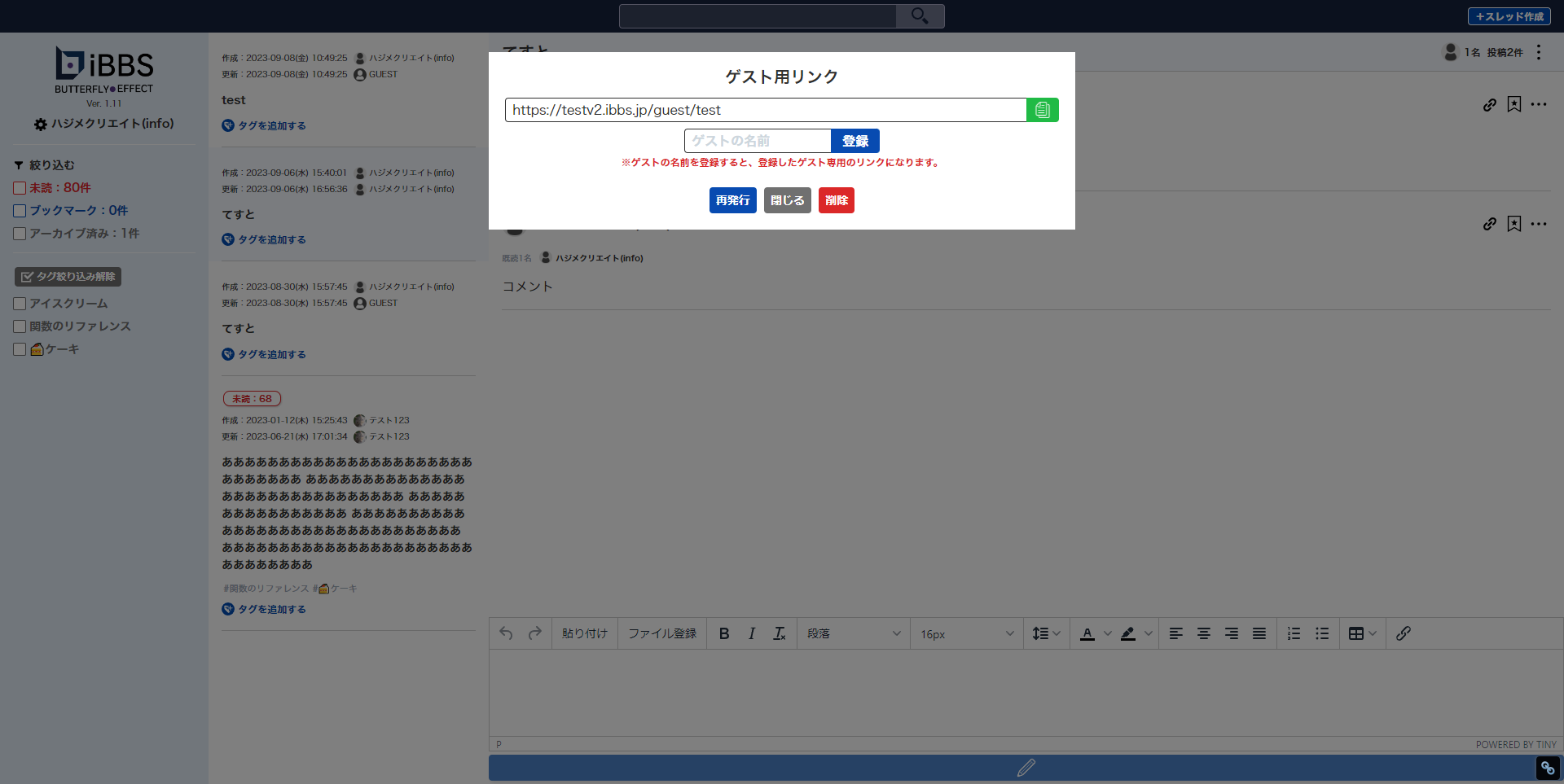Enable the アイスクリーム tag checkbox
The height and width of the screenshot is (784, 1564).
20,304
